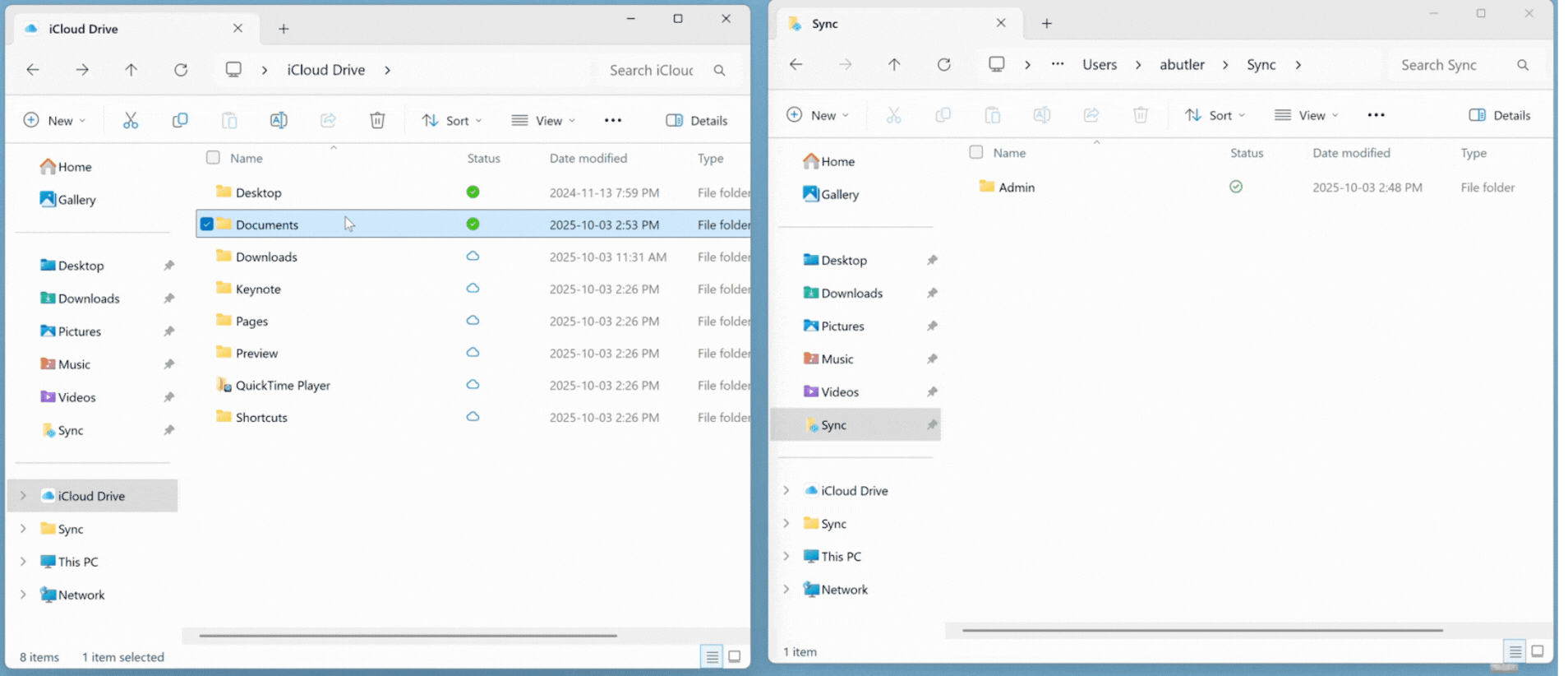The height and width of the screenshot is (676, 1568).
Task: Expand This PC in iCloud Drive sidebar
Action: coord(23,562)
